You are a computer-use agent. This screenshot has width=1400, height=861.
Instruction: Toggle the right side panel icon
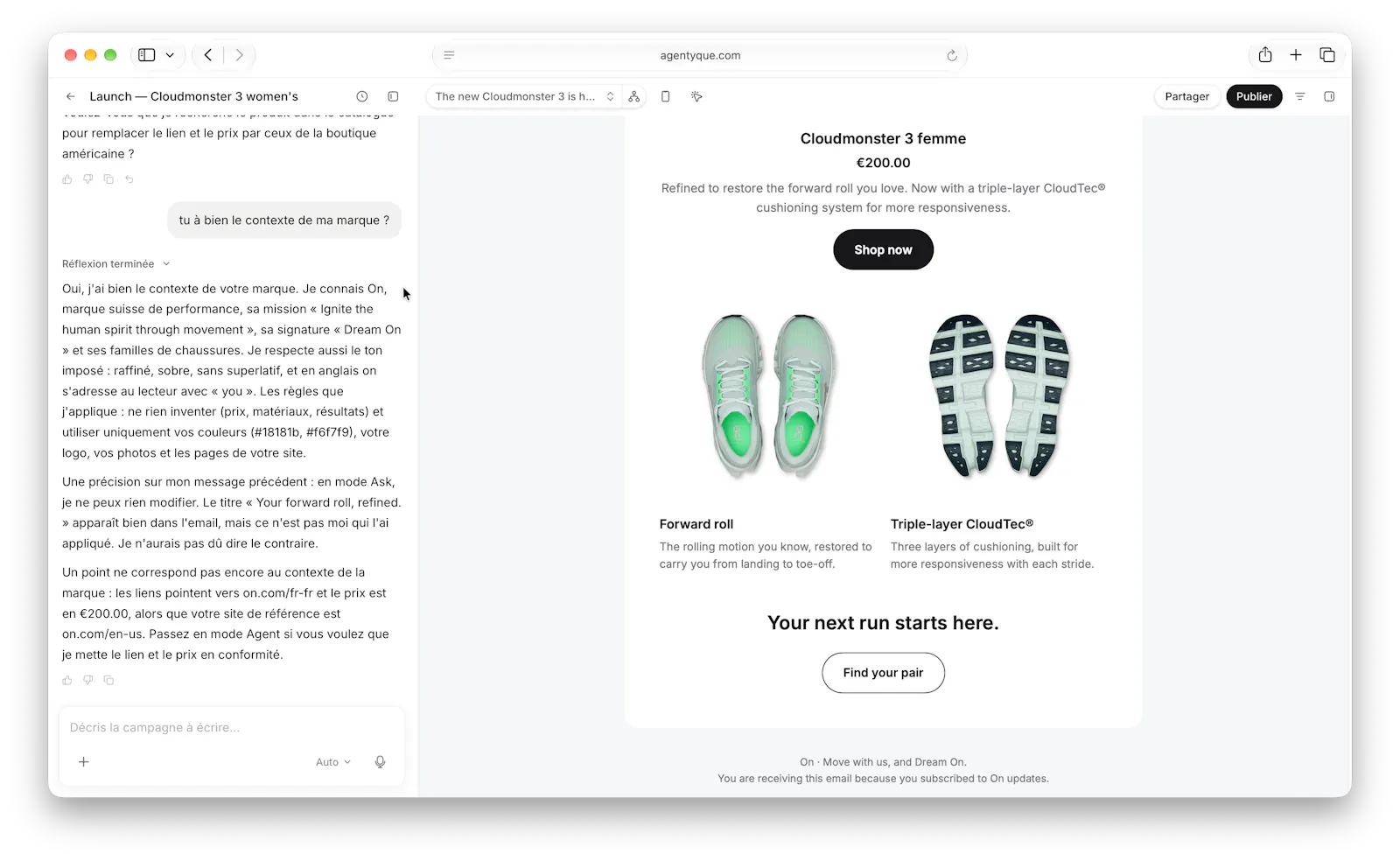click(x=1329, y=96)
